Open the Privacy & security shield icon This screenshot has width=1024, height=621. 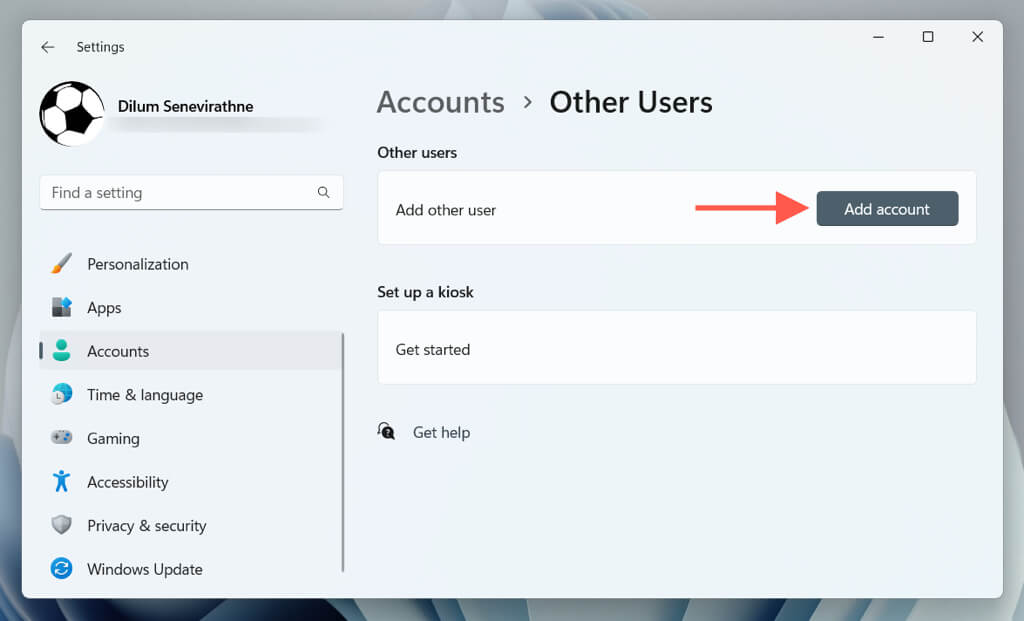click(x=61, y=525)
